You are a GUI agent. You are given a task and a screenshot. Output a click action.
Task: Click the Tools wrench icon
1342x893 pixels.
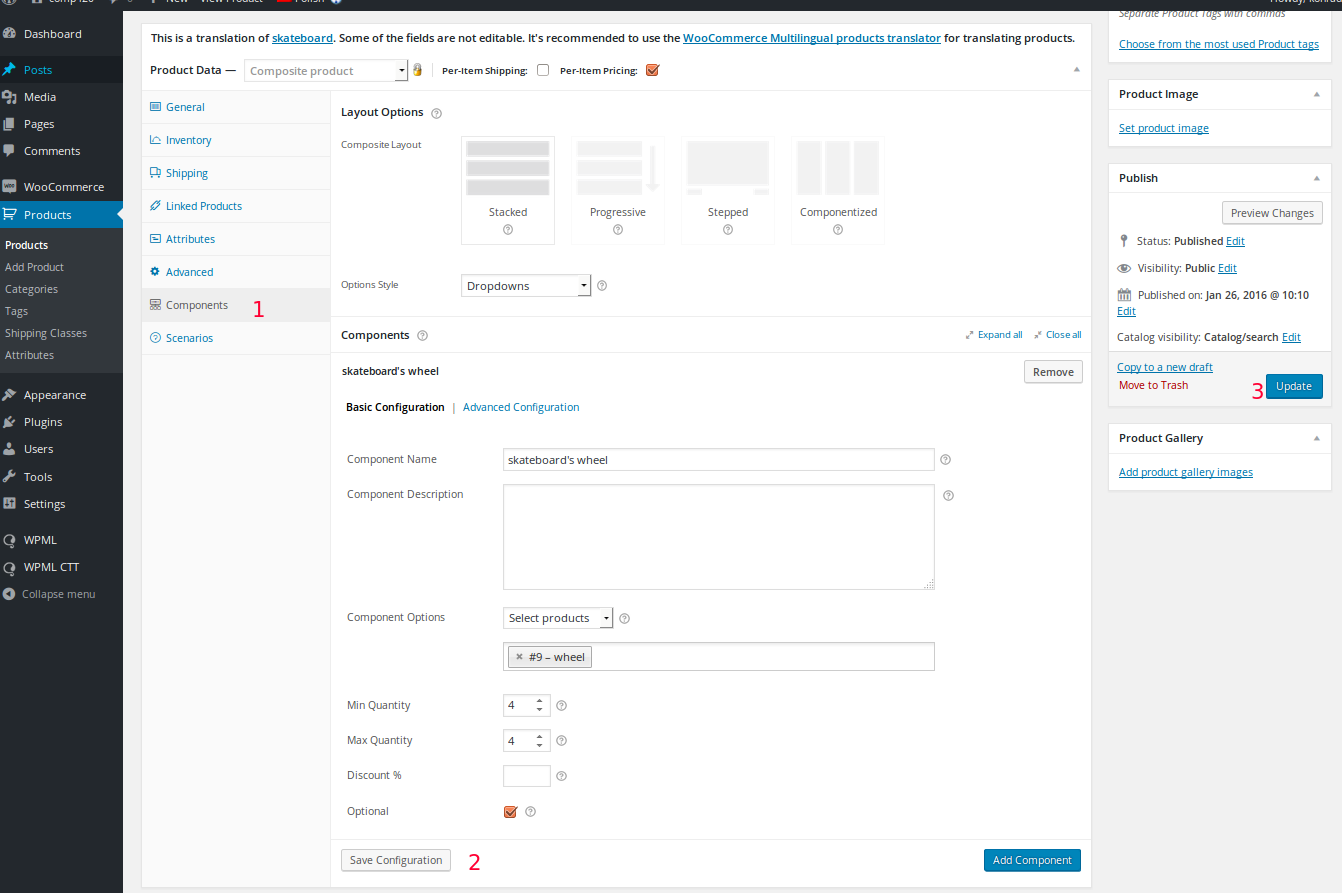point(10,477)
